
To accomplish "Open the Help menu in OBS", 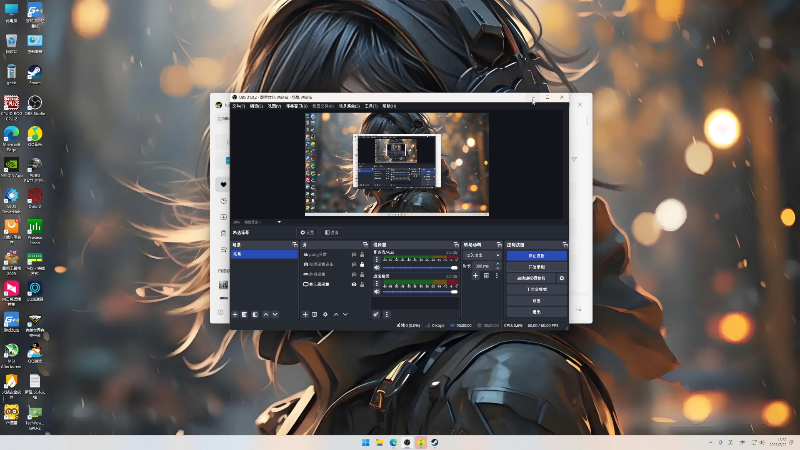I will tap(389, 106).
